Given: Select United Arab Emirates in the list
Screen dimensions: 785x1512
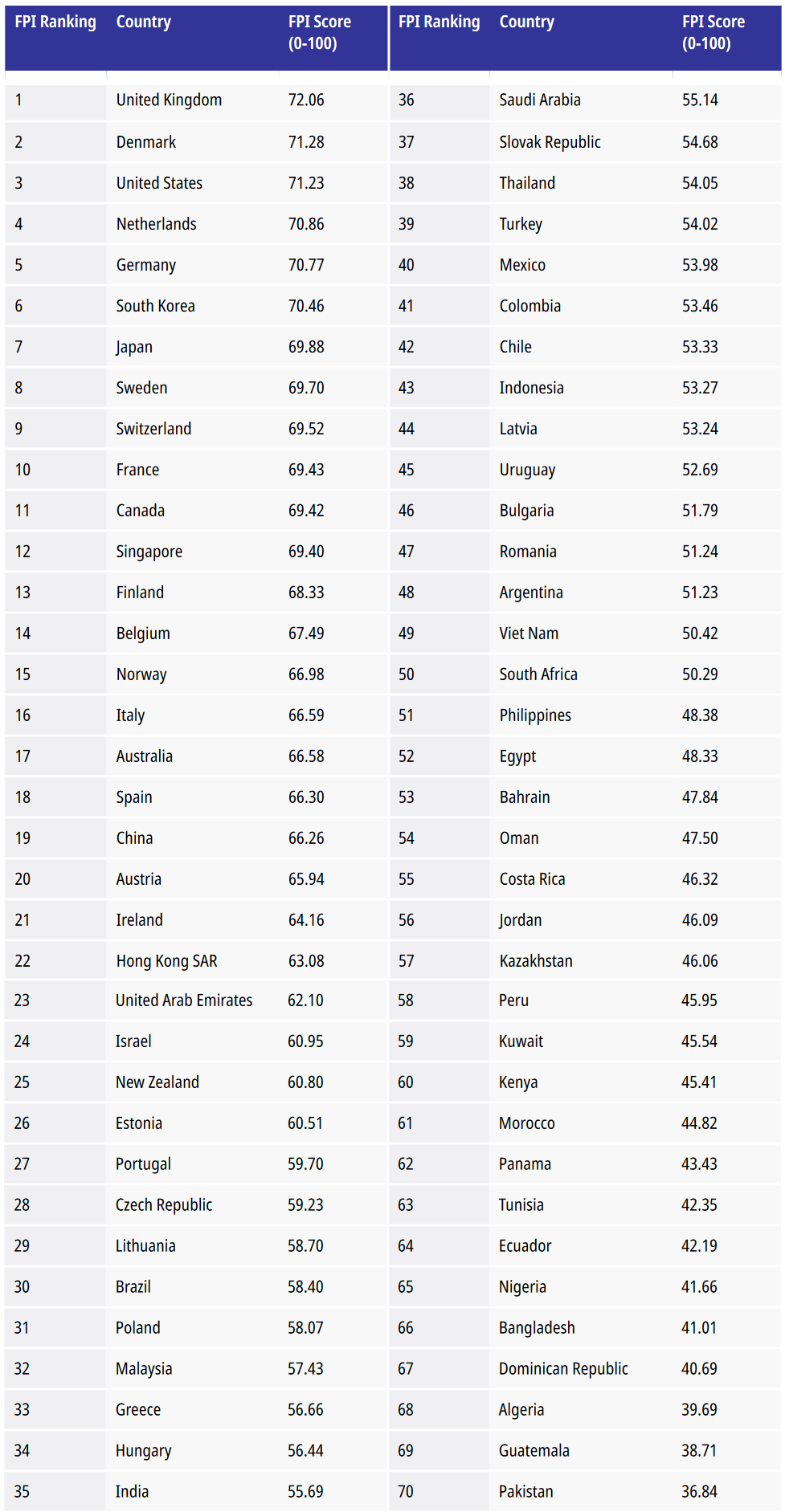Looking at the screenshot, I should (x=184, y=1001).
